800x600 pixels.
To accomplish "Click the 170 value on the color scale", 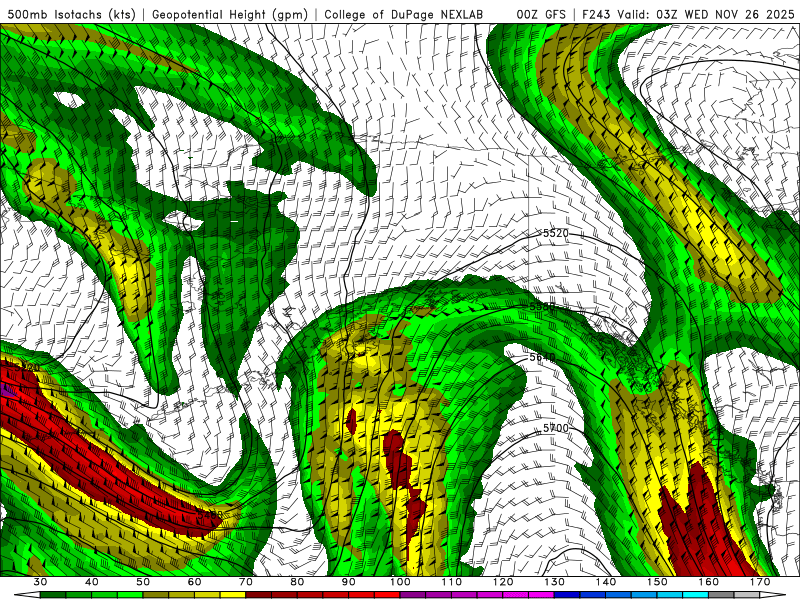I will 760,582.
